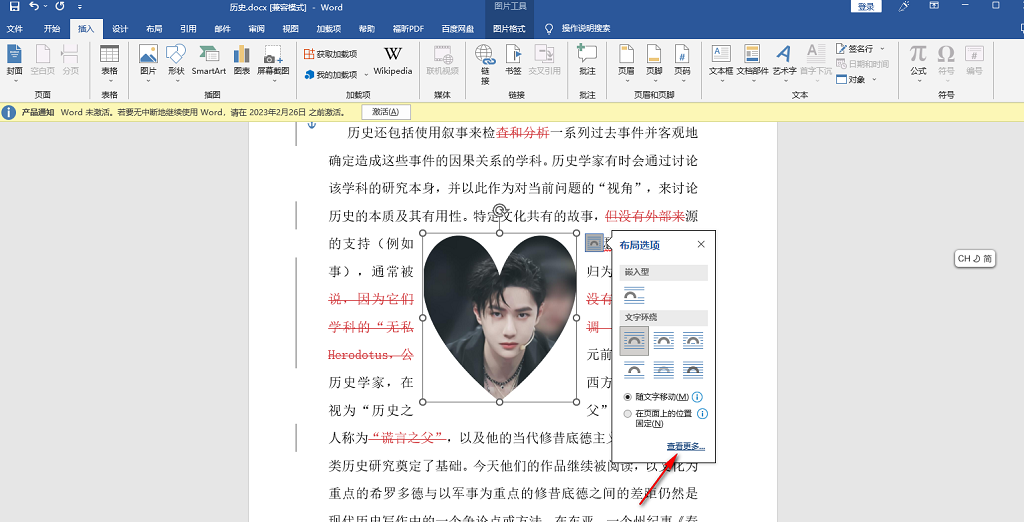Open the File (文件) tab

pos(14,29)
